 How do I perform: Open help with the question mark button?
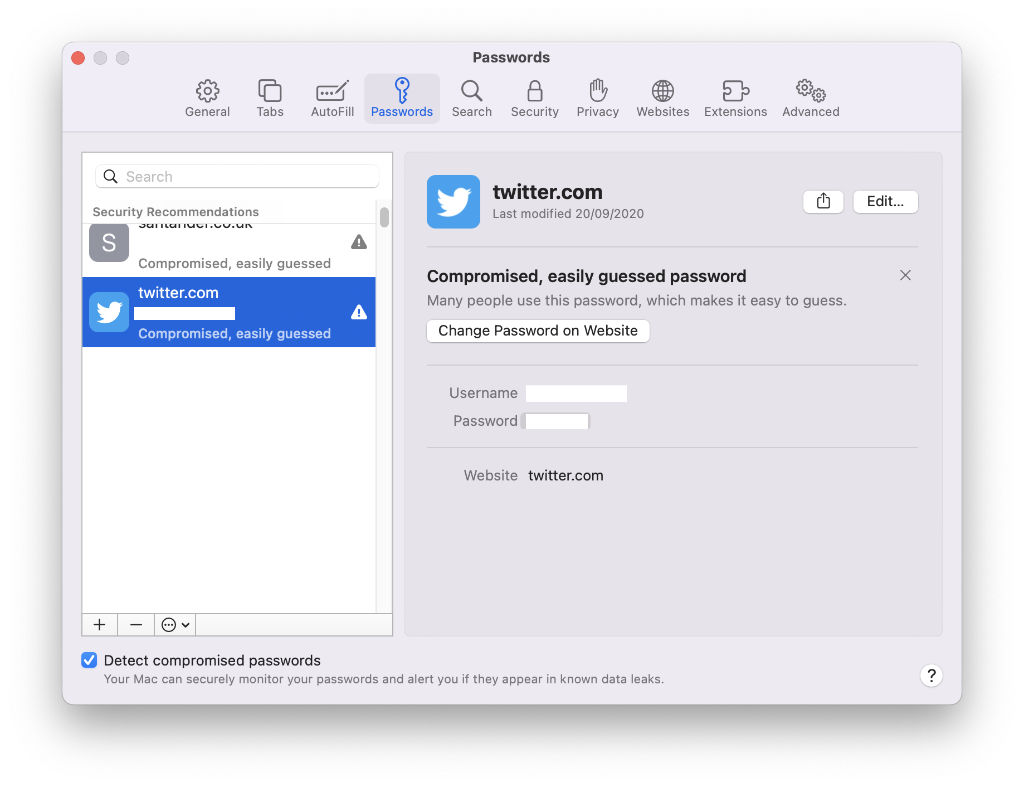(931, 675)
